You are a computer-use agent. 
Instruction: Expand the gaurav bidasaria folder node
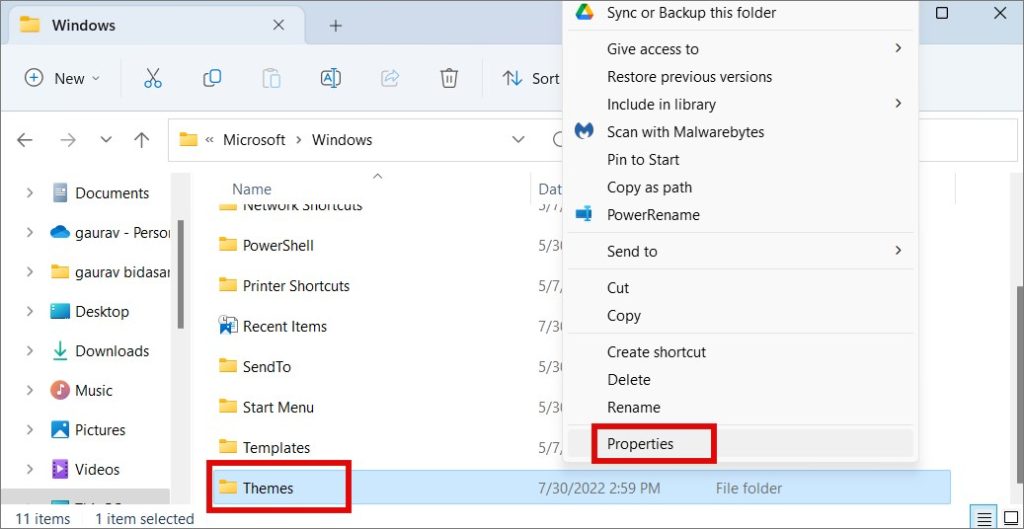pyautogui.click(x=29, y=272)
